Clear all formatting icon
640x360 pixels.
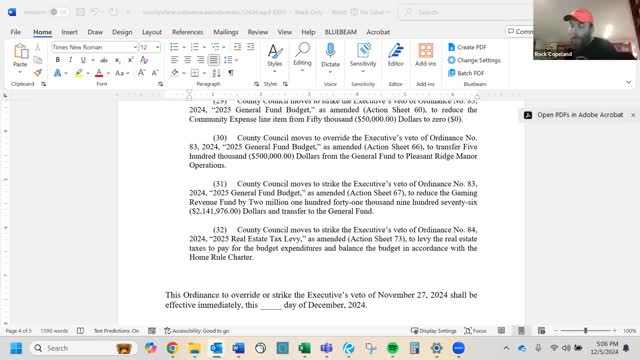(144, 60)
